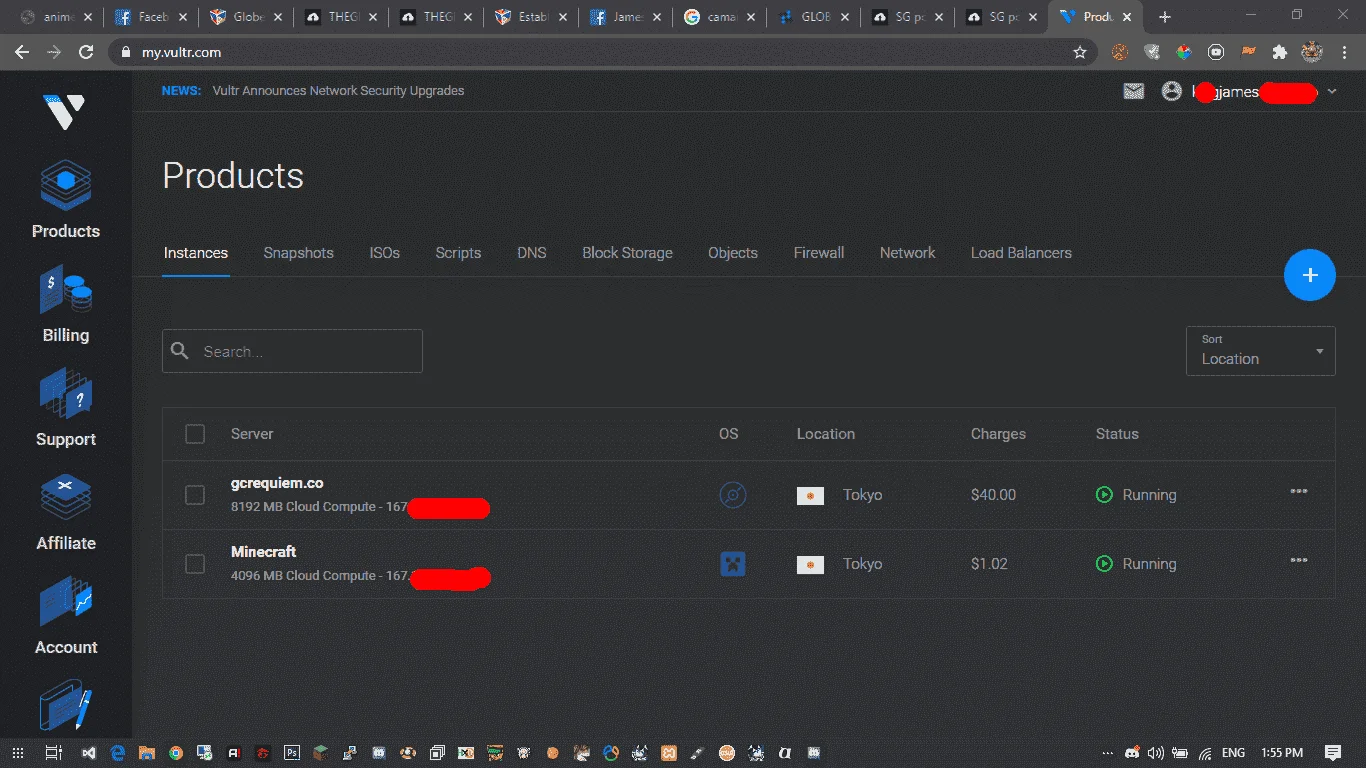Open the volume control in system tray
Screen dimensions: 1366x768
pos(1156,753)
